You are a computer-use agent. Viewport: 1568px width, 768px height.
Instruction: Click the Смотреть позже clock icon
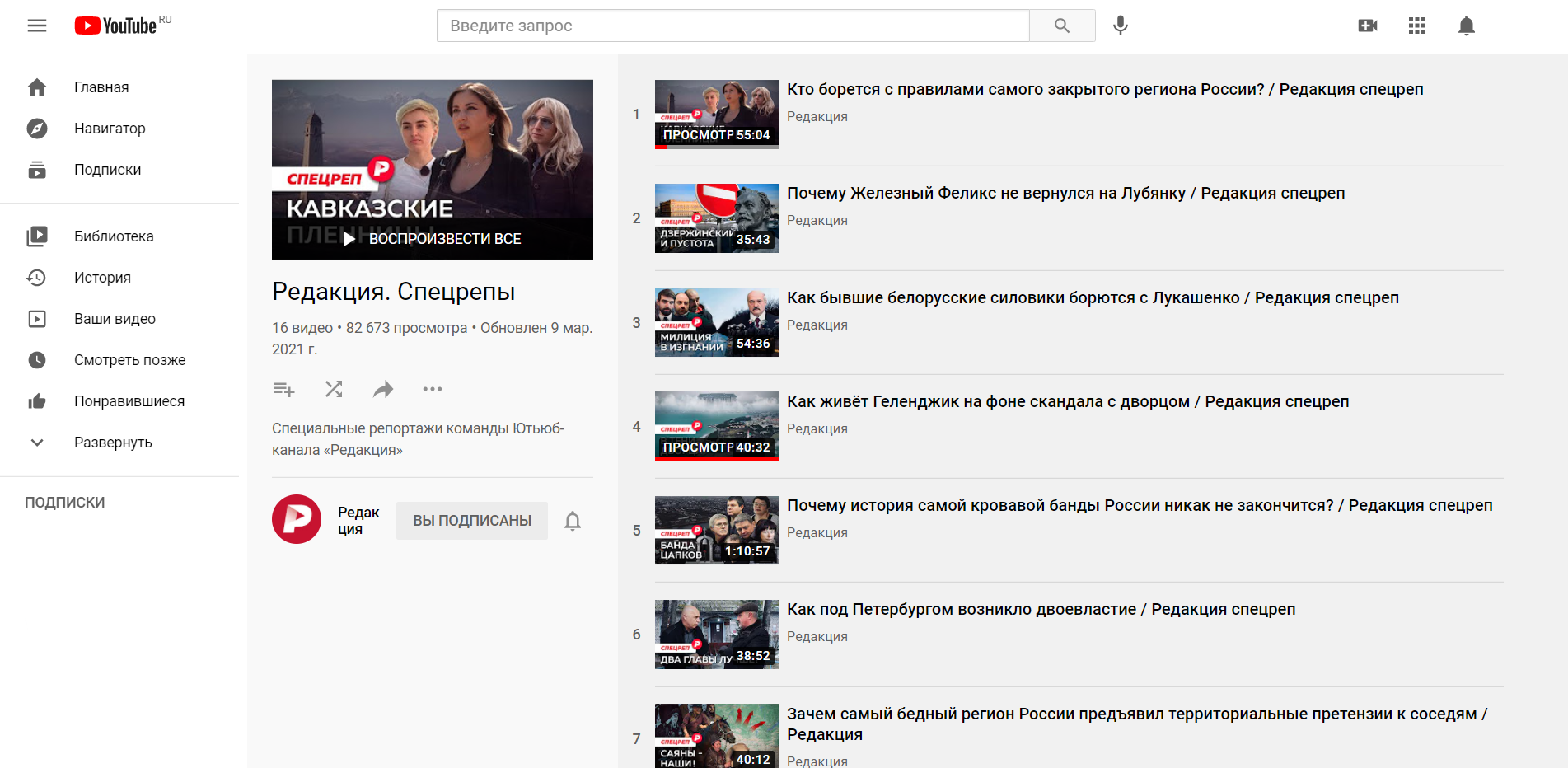[37, 360]
